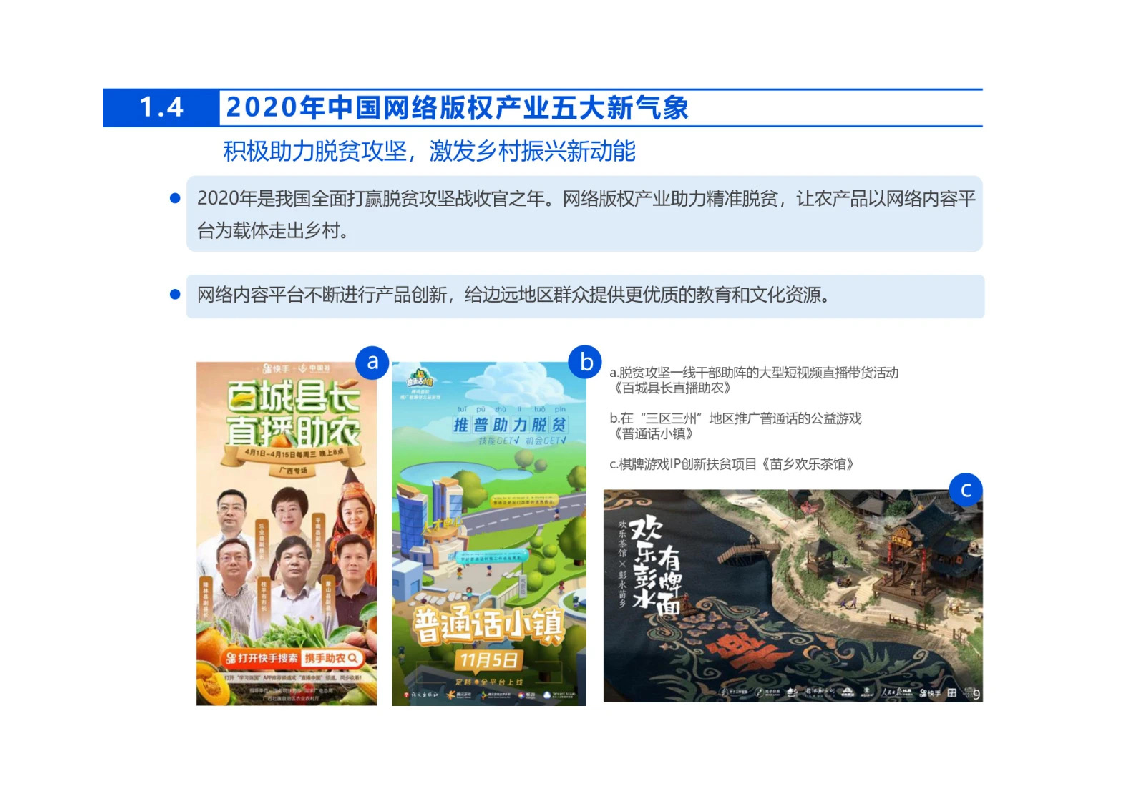Image resolution: width=1123 pixels, height=794 pixels.
Task: Click the blue circle badge labeled b
Action: click(x=585, y=361)
